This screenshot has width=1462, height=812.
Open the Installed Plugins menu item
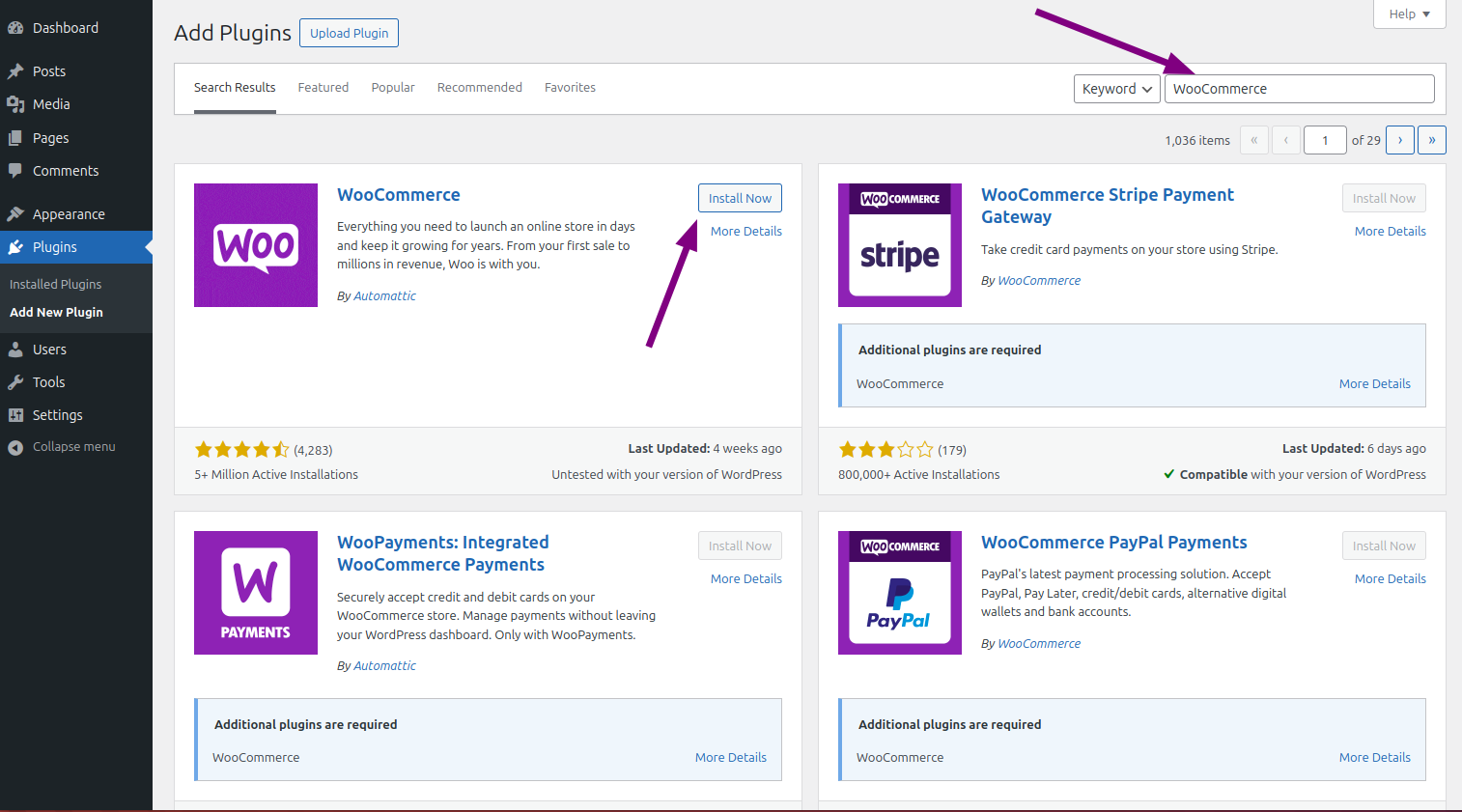(x=55, y=284)
